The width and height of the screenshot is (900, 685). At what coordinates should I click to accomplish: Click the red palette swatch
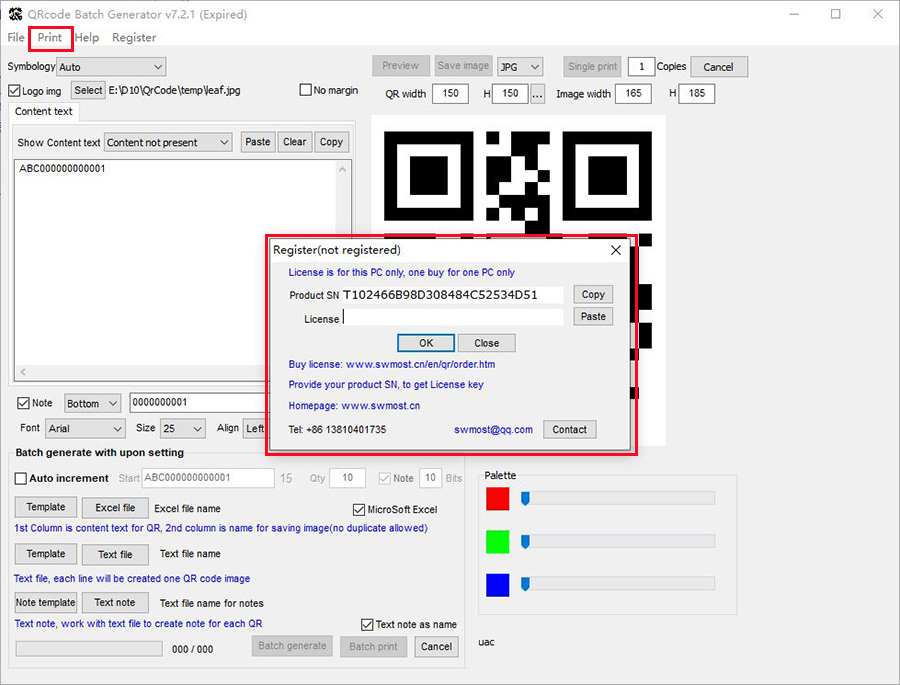(x=498, y=498)
